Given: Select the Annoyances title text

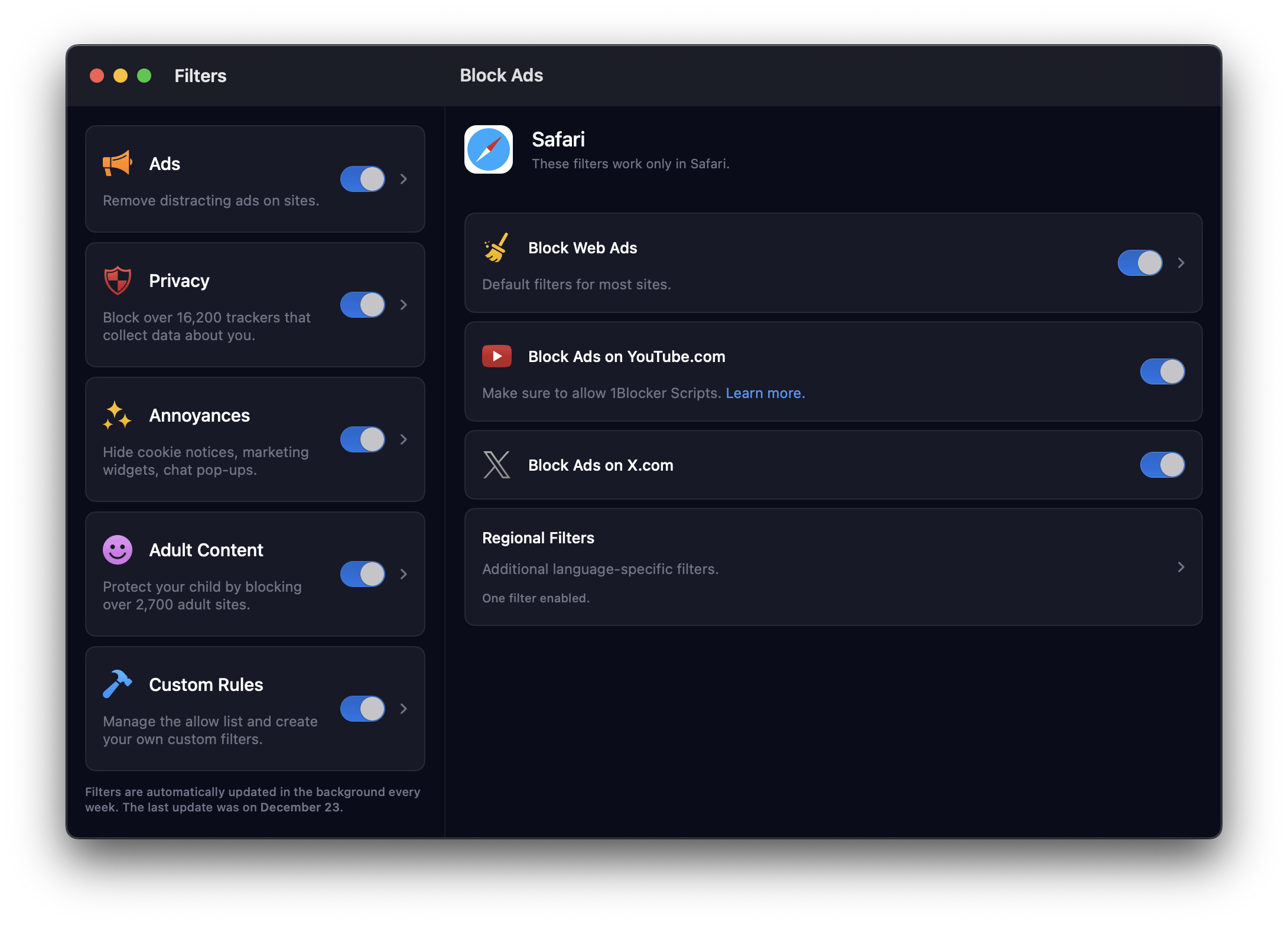Looking at the screenshot, I should (199, 415).
